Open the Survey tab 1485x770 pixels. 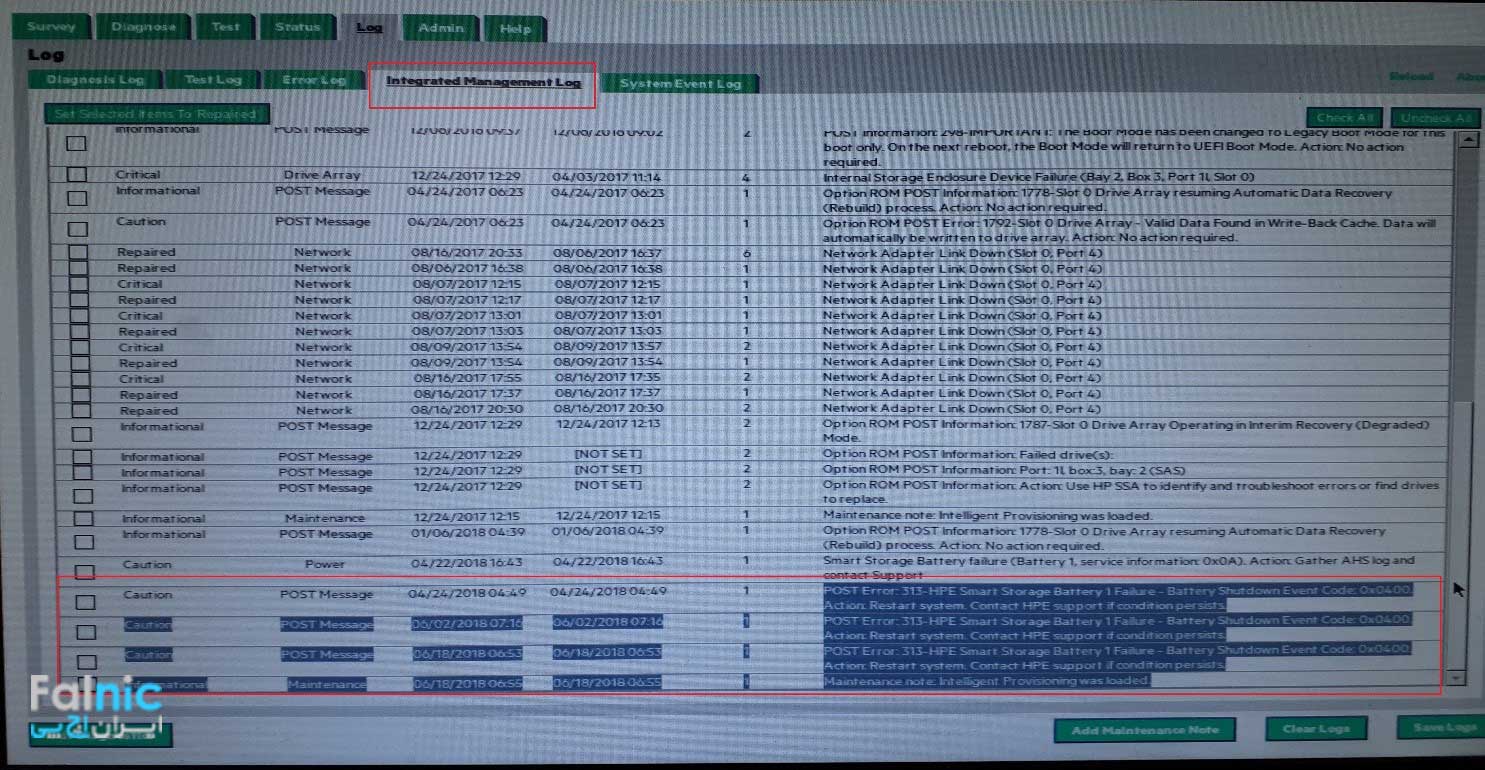pos(51,28)
